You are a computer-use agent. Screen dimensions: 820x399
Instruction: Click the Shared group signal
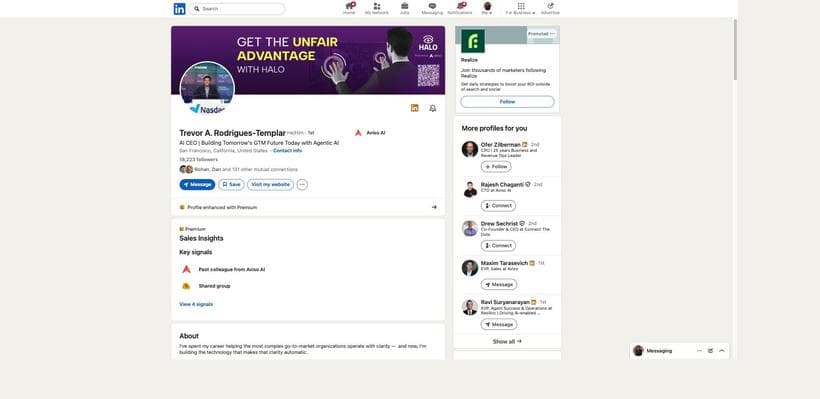[x=214, y=286]
